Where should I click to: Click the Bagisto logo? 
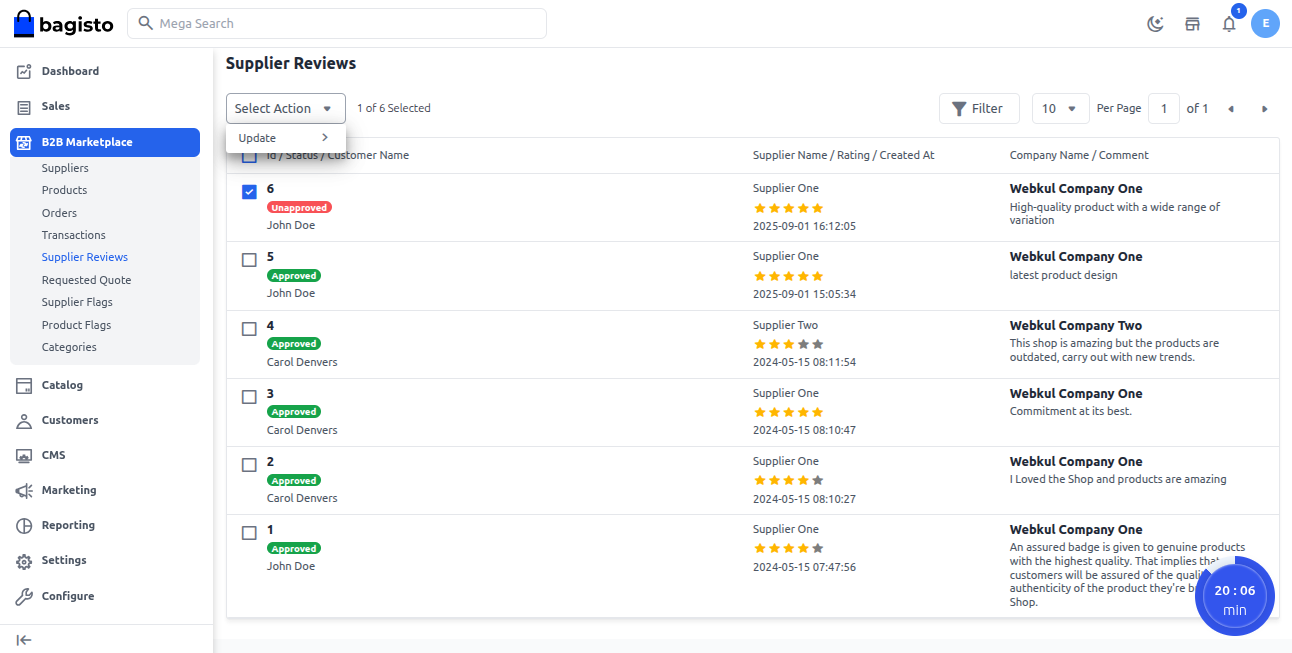coord(64,24)
